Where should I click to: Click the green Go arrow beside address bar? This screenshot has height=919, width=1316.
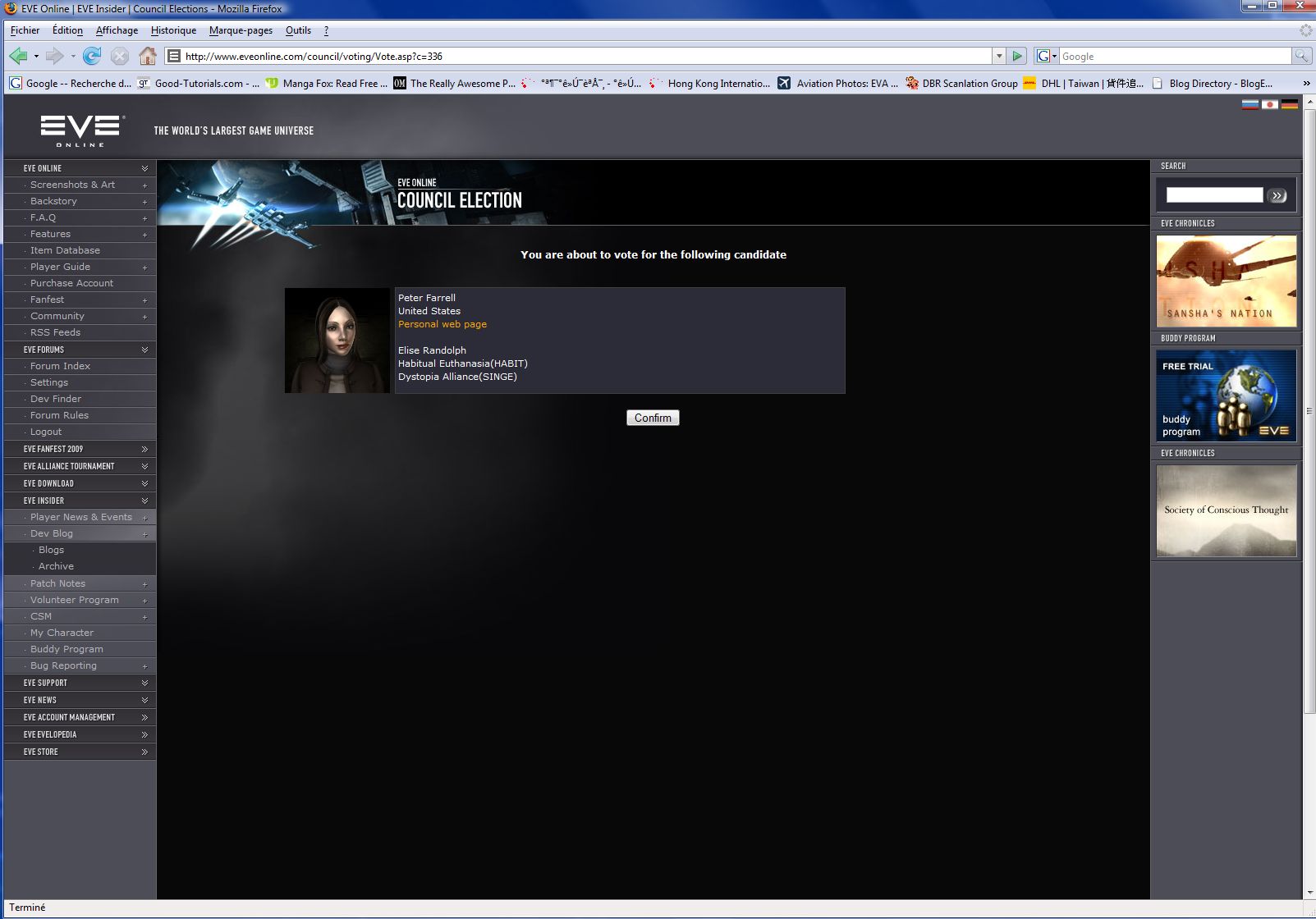[1017, 56]
